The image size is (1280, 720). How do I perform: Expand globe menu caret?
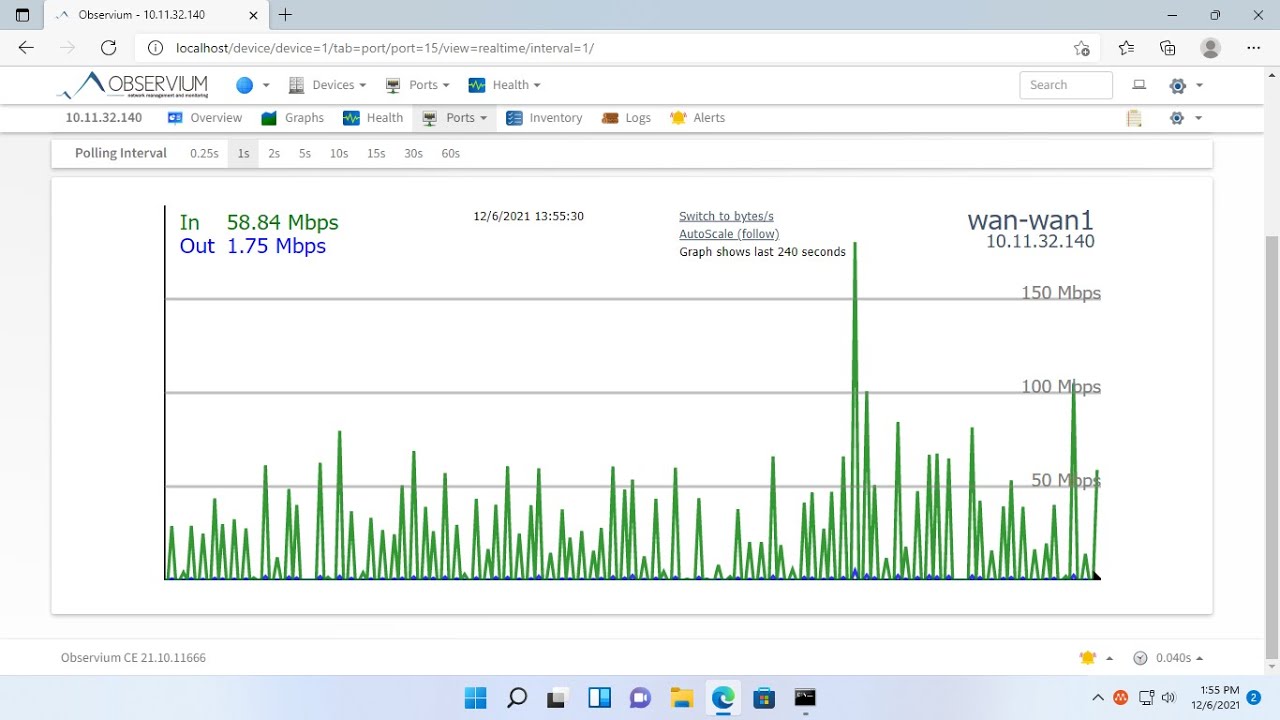tap(266, 86)
